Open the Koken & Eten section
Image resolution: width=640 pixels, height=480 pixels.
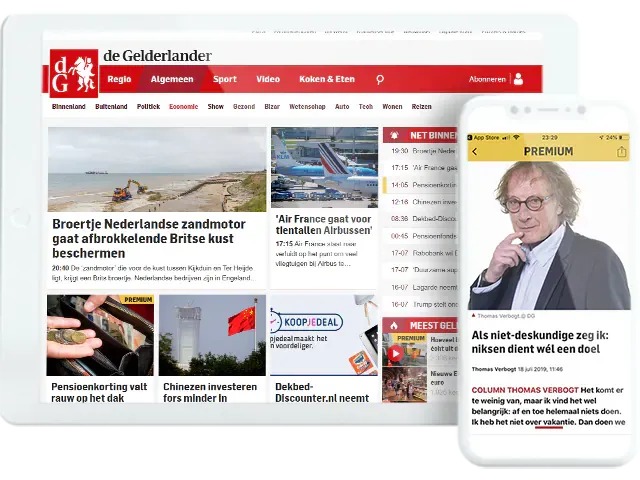point(326,79)
